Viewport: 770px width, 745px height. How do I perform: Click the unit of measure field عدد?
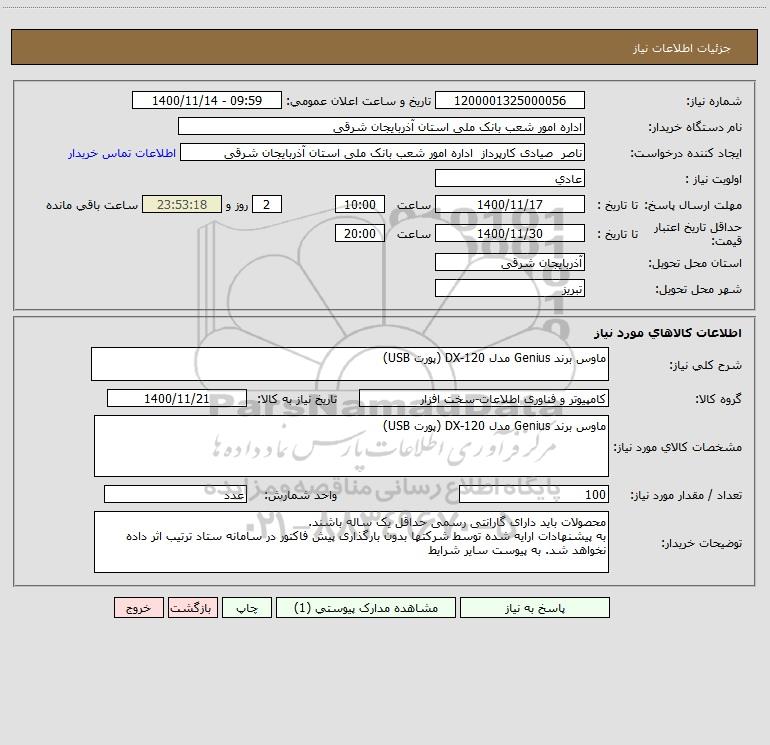click(175, 494)
